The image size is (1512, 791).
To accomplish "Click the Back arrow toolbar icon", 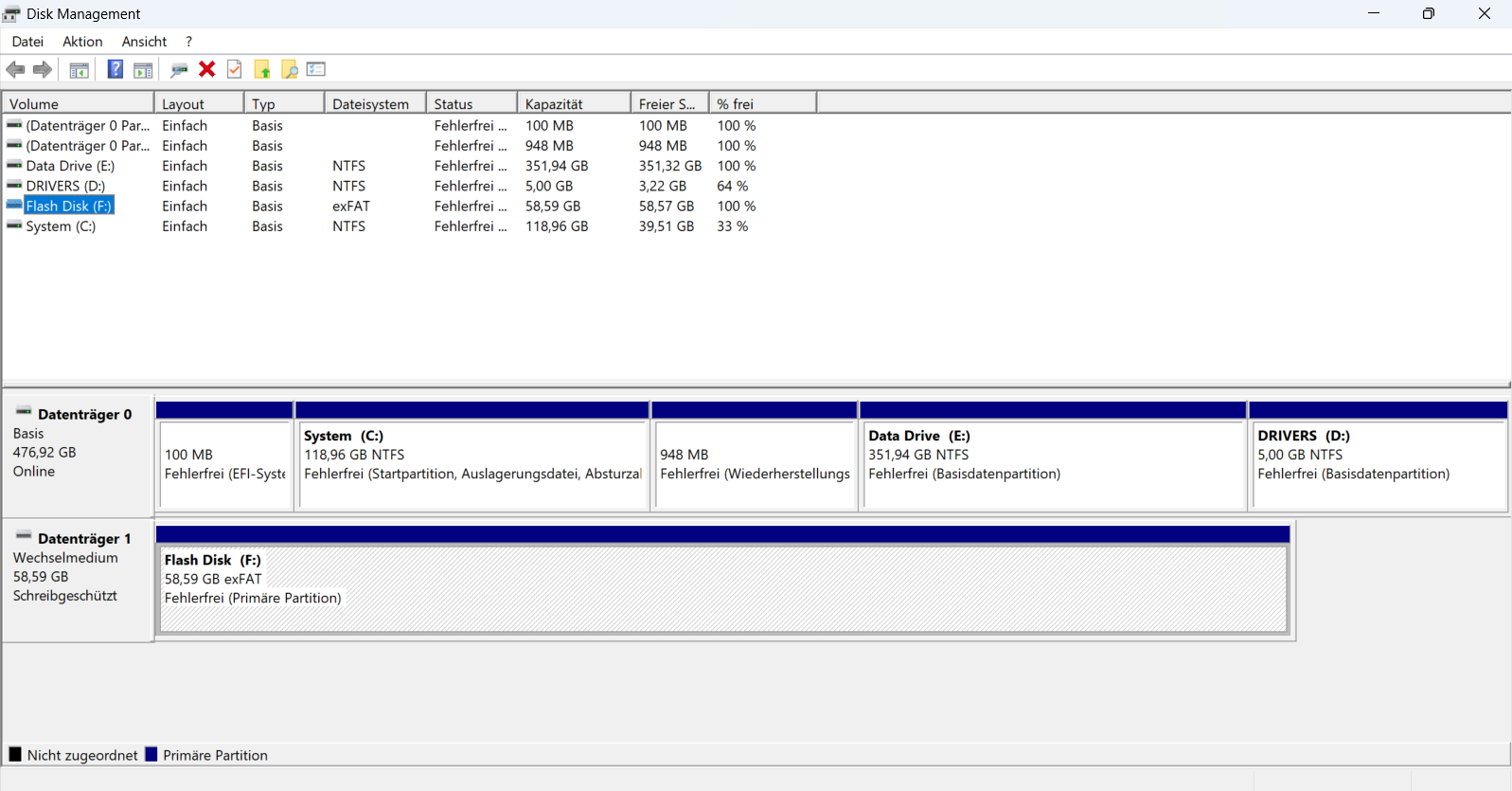I will [15, 69].
